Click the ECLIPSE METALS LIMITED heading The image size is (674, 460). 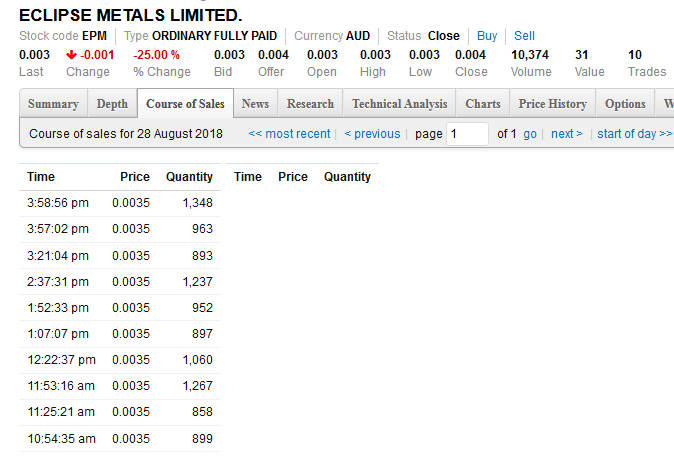[x=131, y=15]
